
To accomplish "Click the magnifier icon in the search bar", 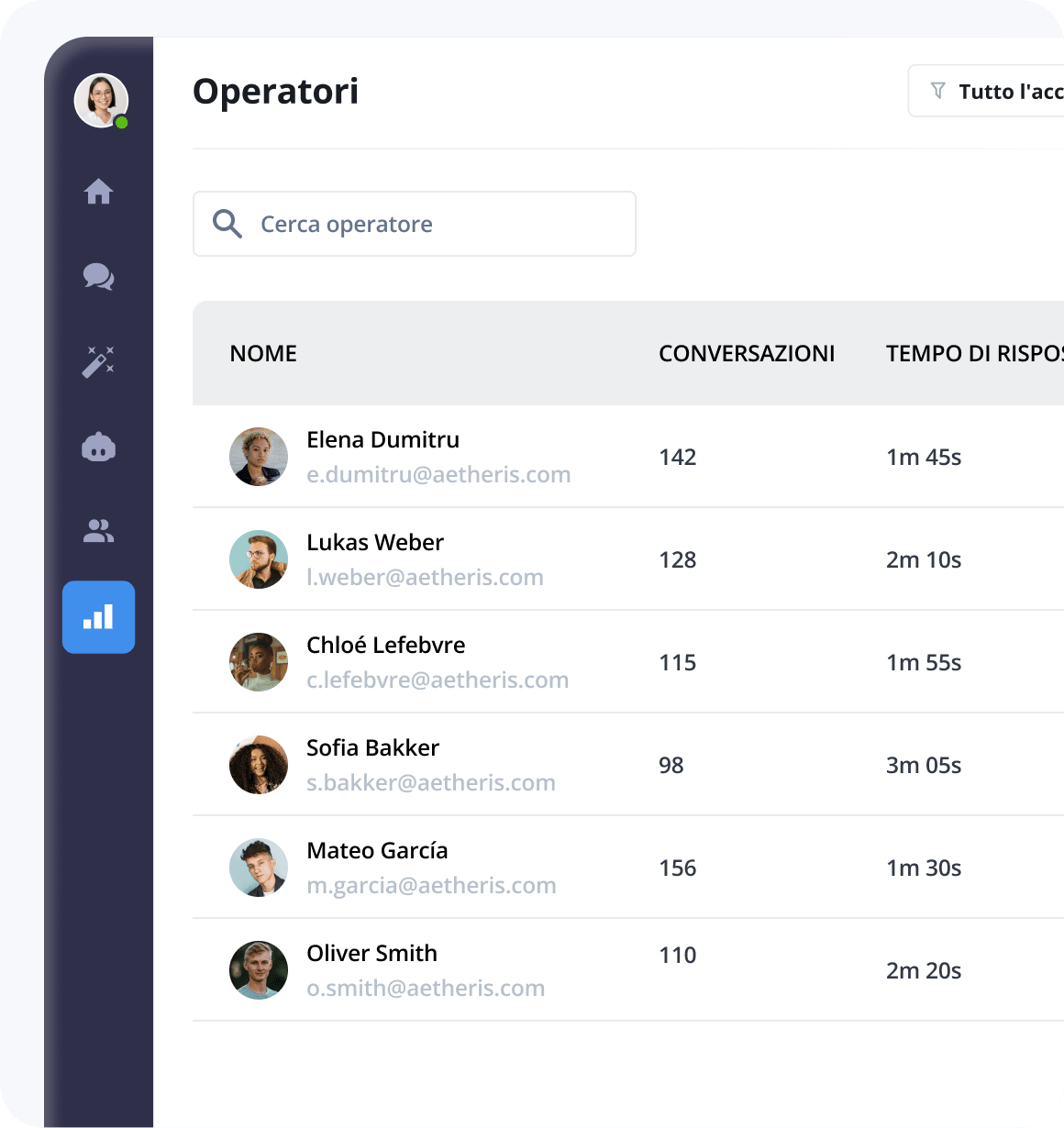I will click(227, 224).
